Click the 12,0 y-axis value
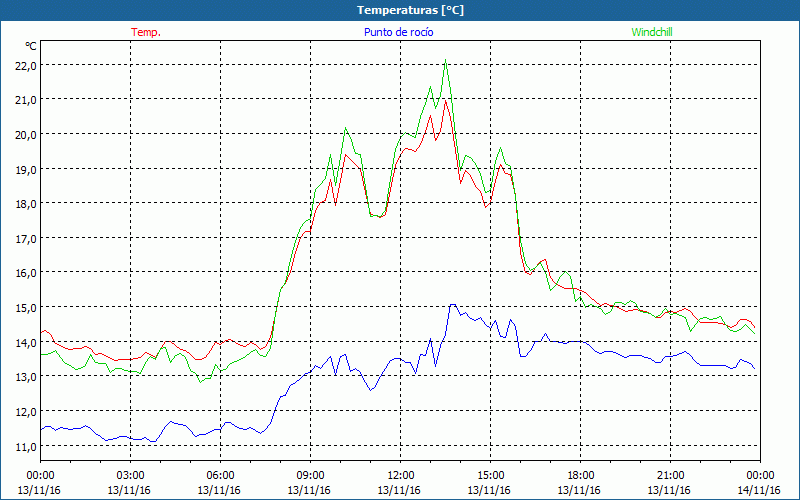This screenshot has width=800, height=500. point(27,412)
